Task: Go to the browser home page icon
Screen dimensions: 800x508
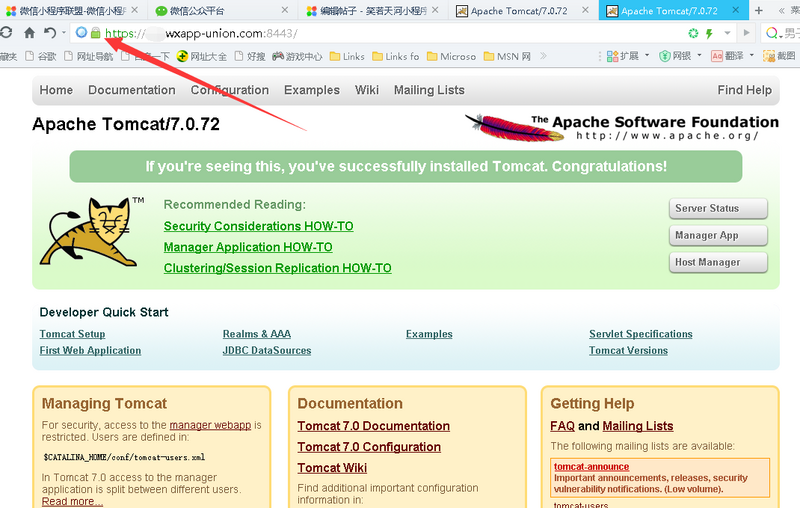Action: [30, 33]
